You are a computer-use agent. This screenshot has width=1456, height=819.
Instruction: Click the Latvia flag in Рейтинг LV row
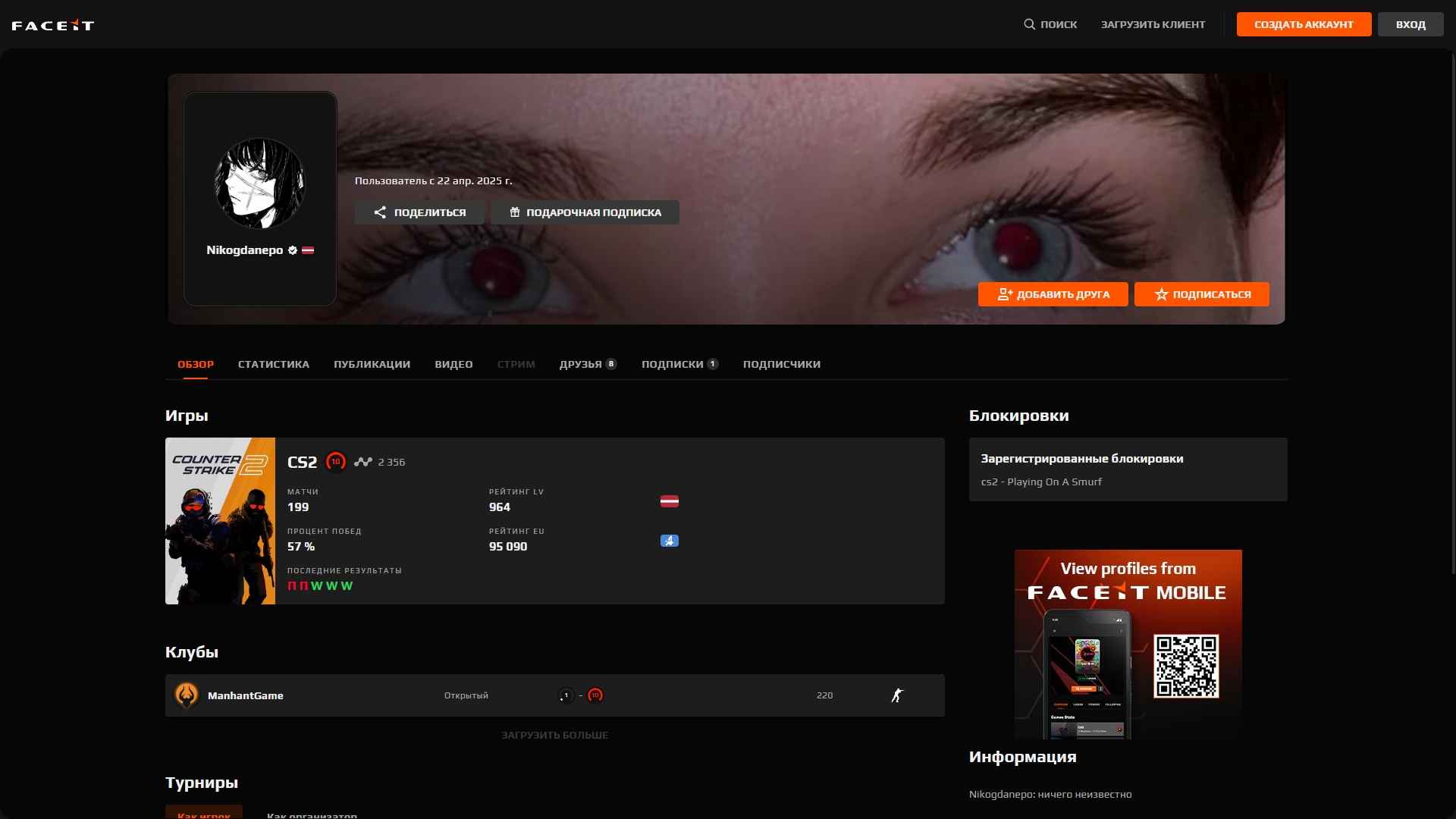point(669,501)
